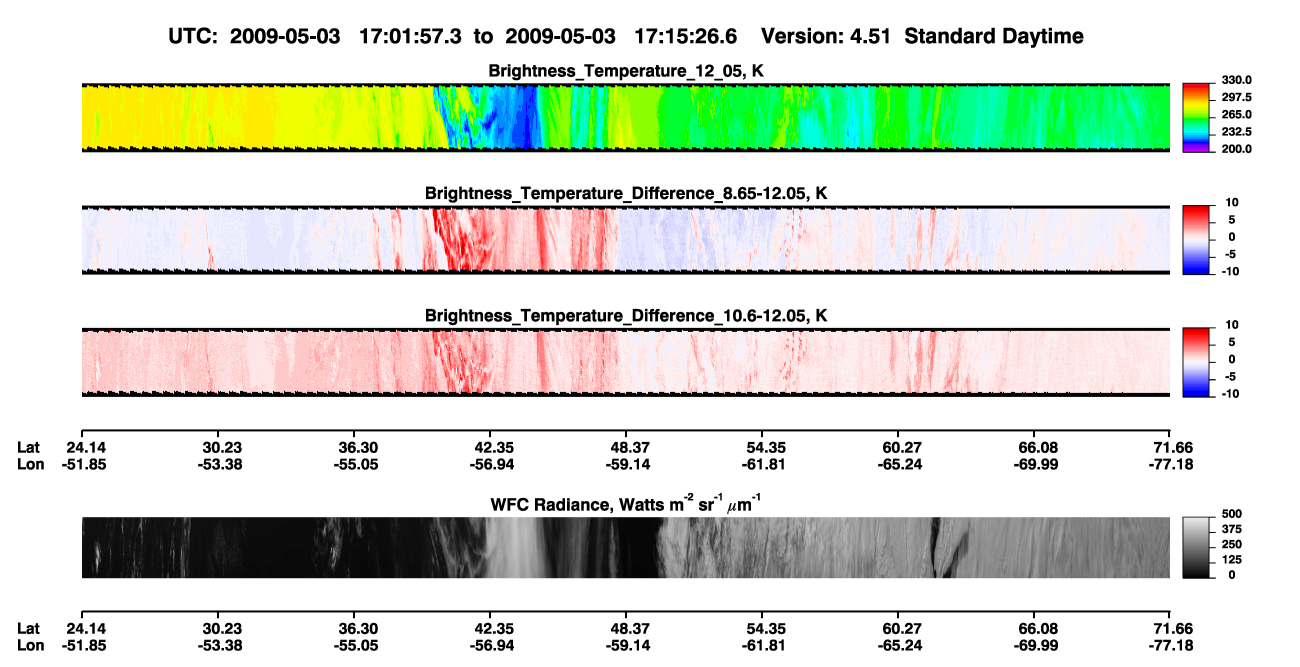
Task: Click the '330.0' colorbar label
Action: [x=1236, y=80]
